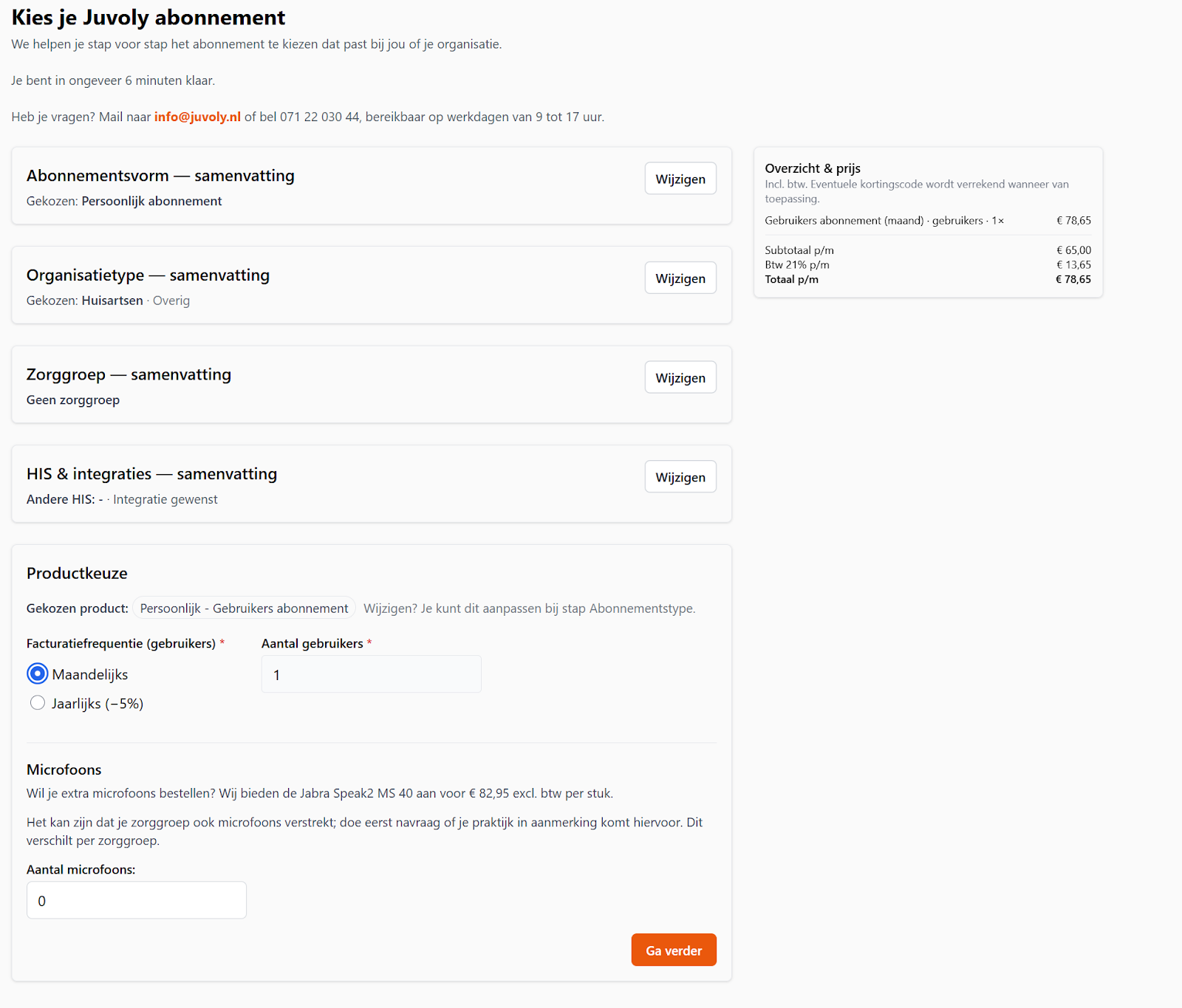Viewport: 1182px width, 1008px height.
Task: Edit the HIS & integraties selection
Action: (680, 477)
